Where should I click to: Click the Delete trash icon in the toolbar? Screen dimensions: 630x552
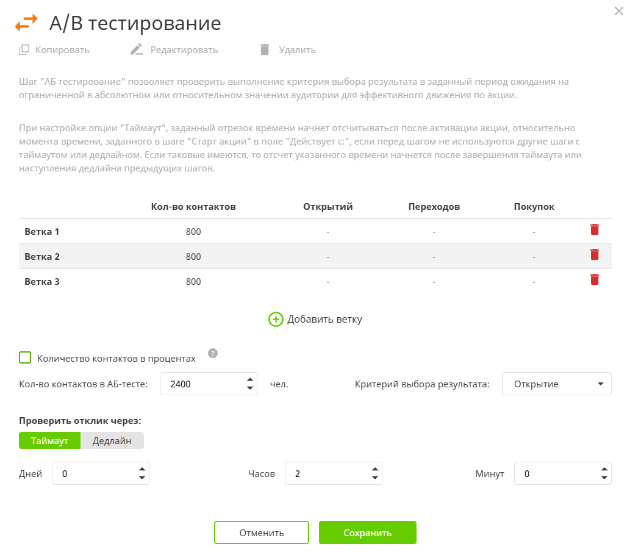(x=265, y=49)
